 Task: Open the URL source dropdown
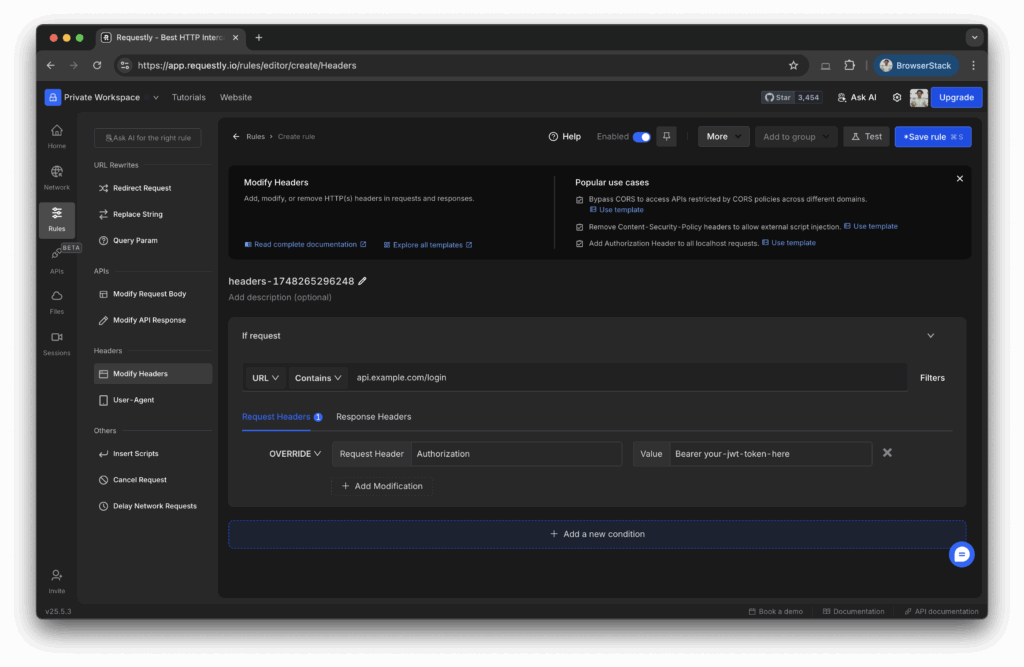point(265,378)
